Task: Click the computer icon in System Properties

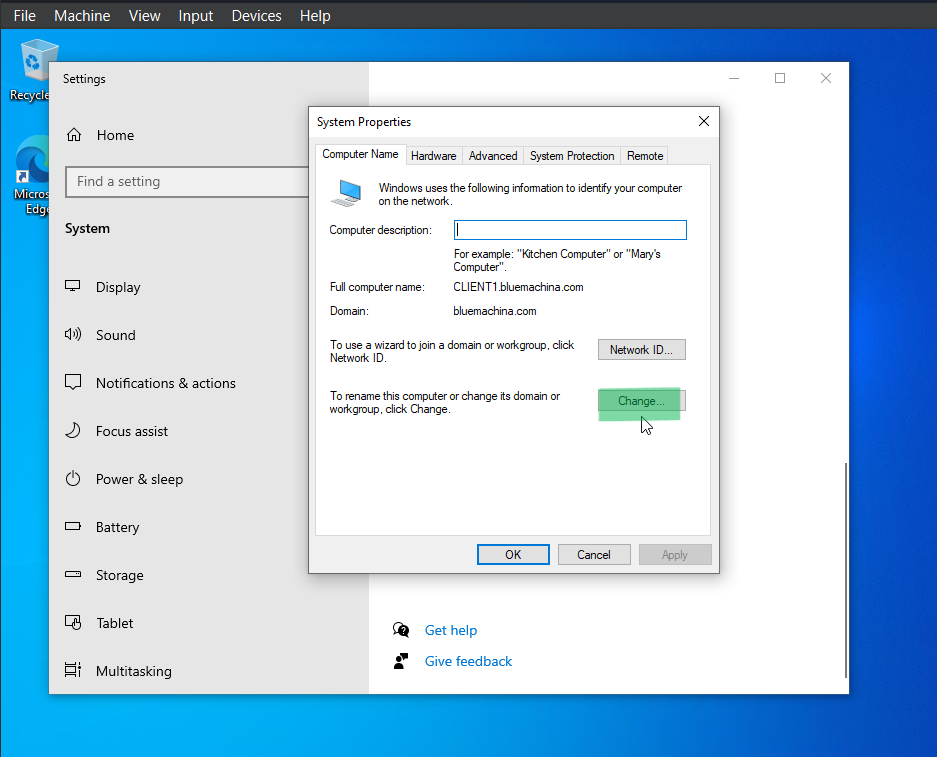Action: pyautogui.click(x=347, y=194)
